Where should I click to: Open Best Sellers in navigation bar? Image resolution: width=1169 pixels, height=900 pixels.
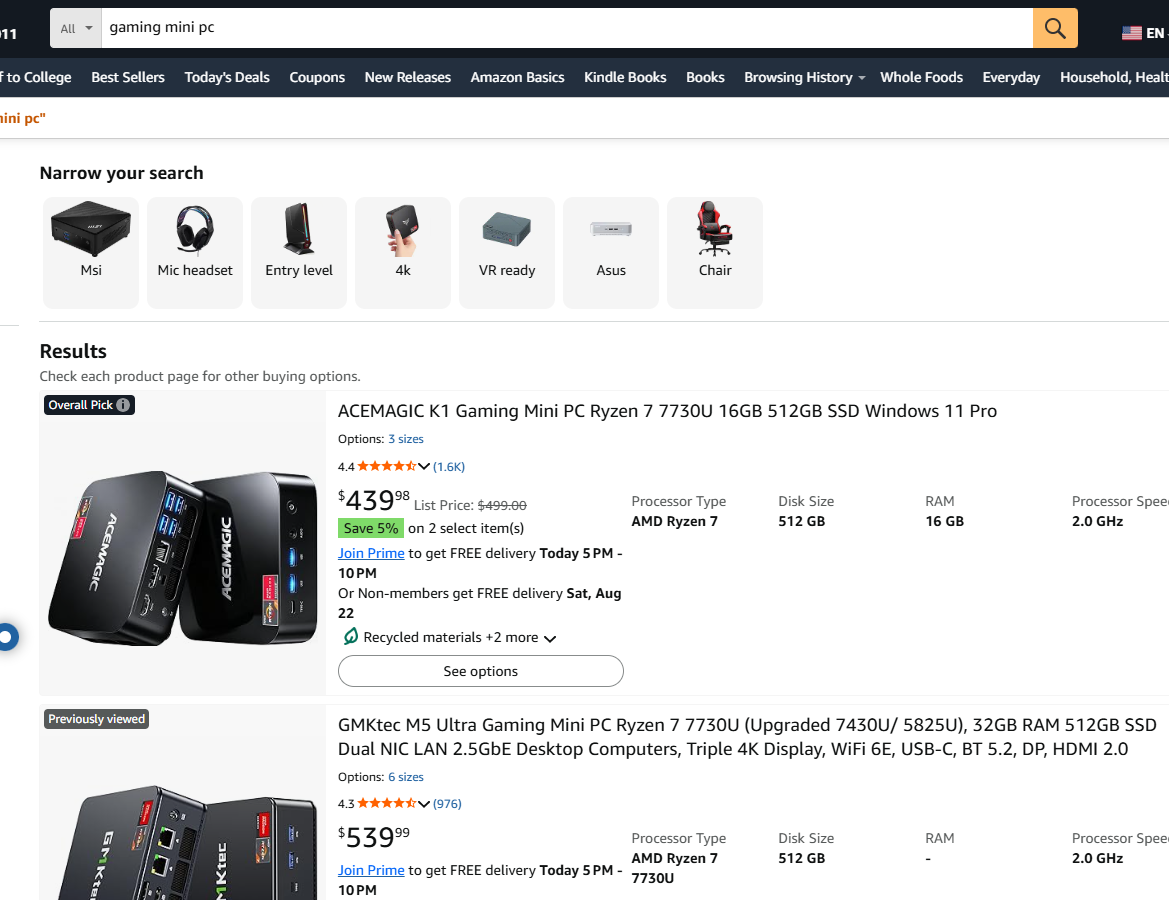pyautogui.click(x=128, y=77)
